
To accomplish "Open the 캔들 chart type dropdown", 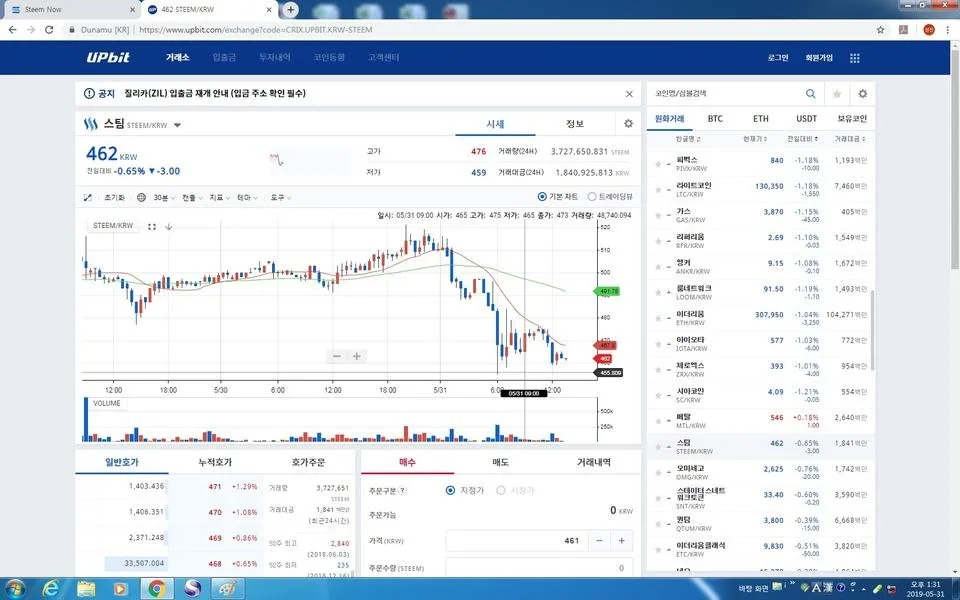I will pyautogui.click(x=192, y=197).
